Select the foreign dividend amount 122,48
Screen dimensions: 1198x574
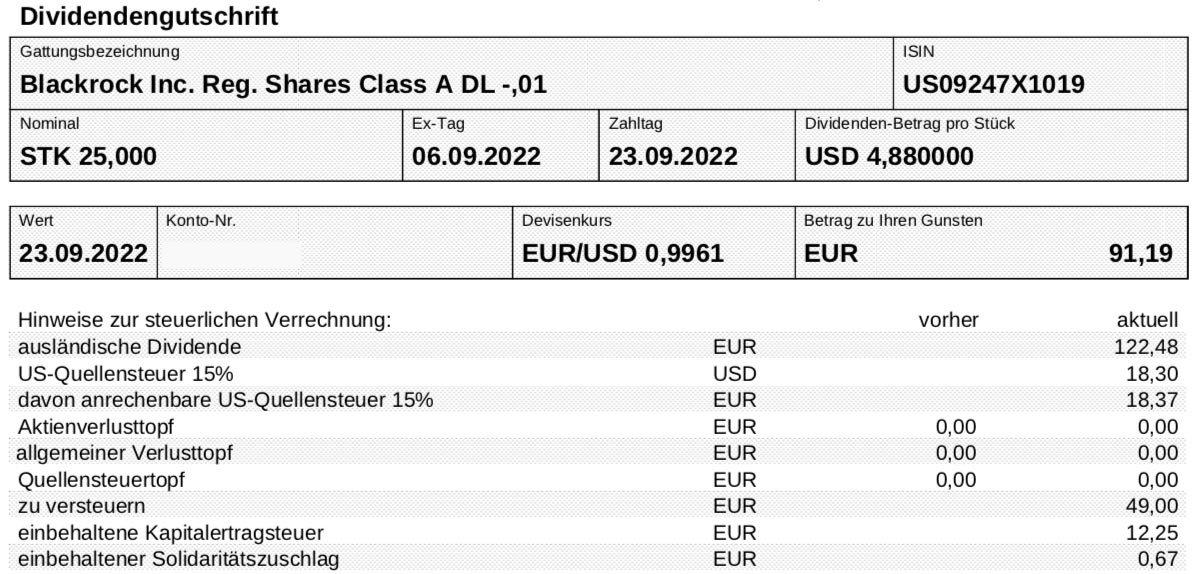tap(1147, 348)
